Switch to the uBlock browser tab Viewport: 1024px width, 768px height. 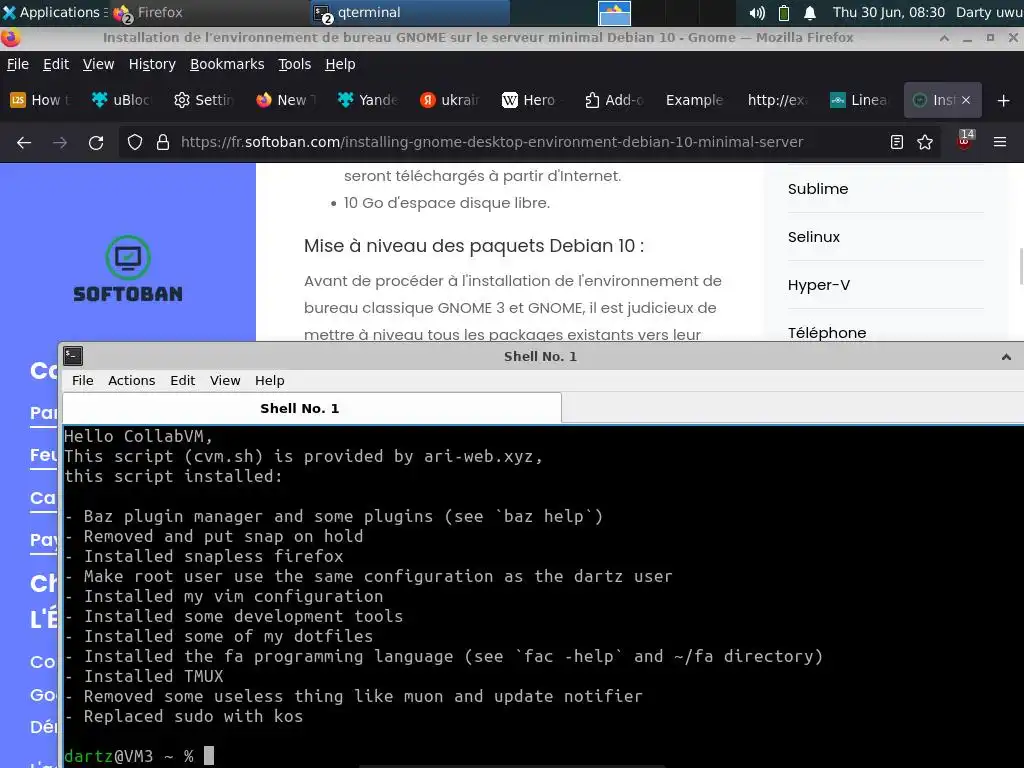[x=122, y=100]
